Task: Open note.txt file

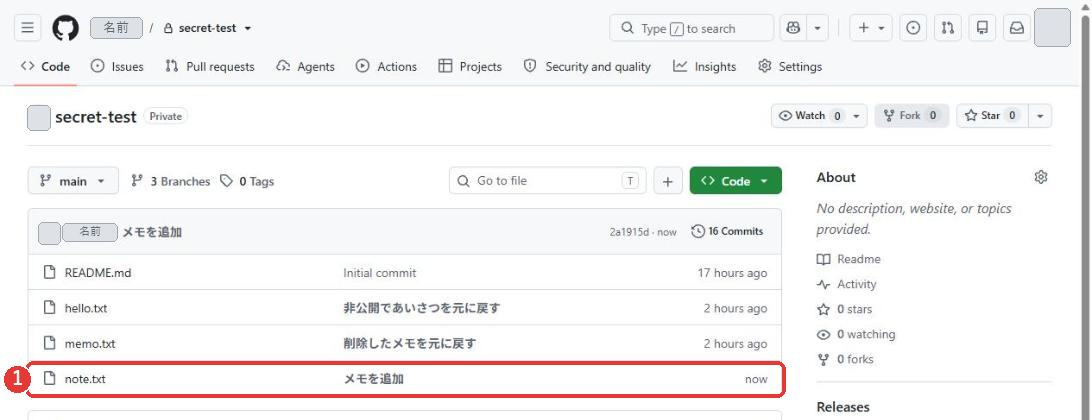Action: [85, 379]
